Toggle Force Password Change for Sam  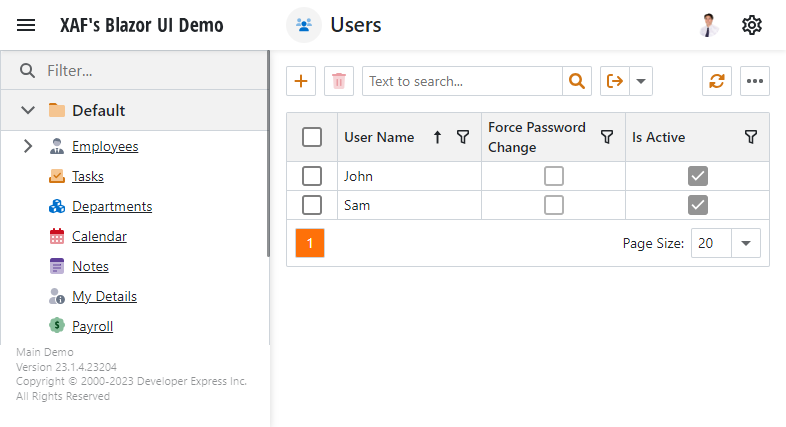coord(554,205)
